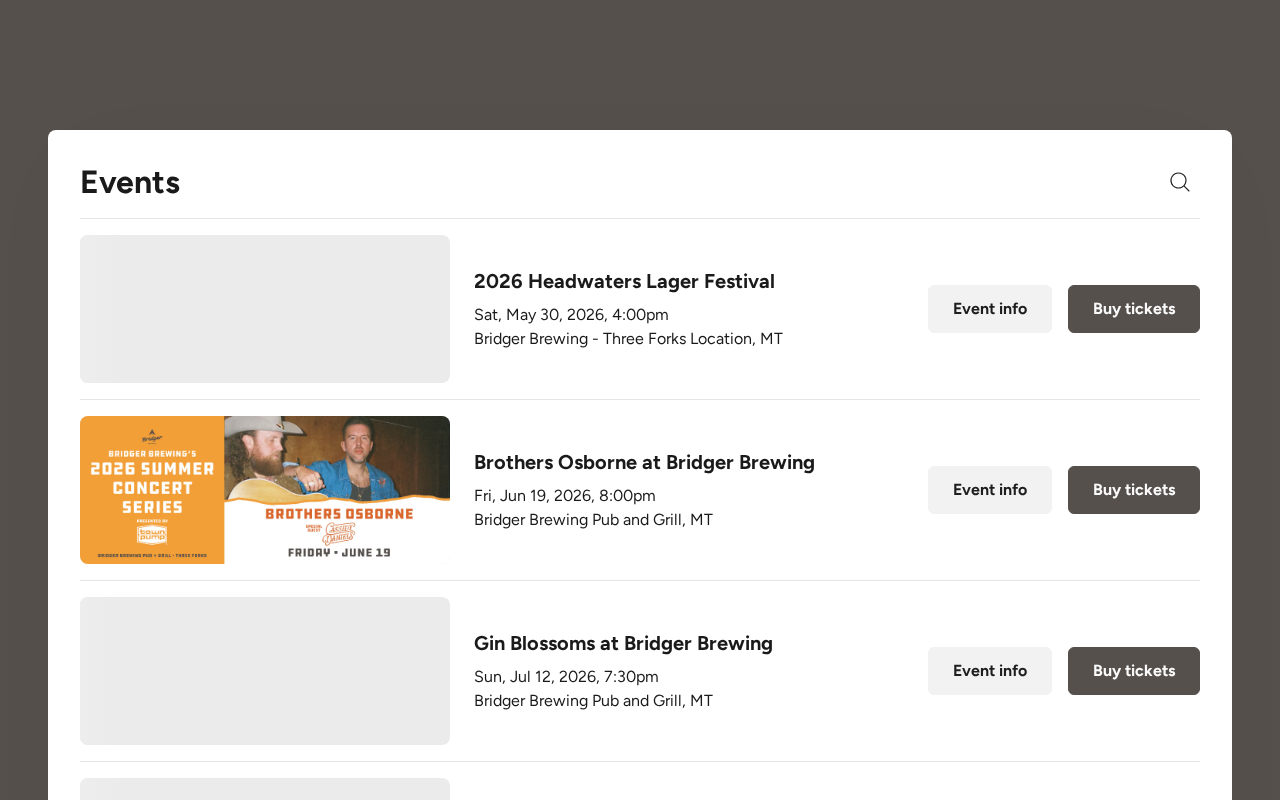Click the partially visible fourth event image

[265, 789]
